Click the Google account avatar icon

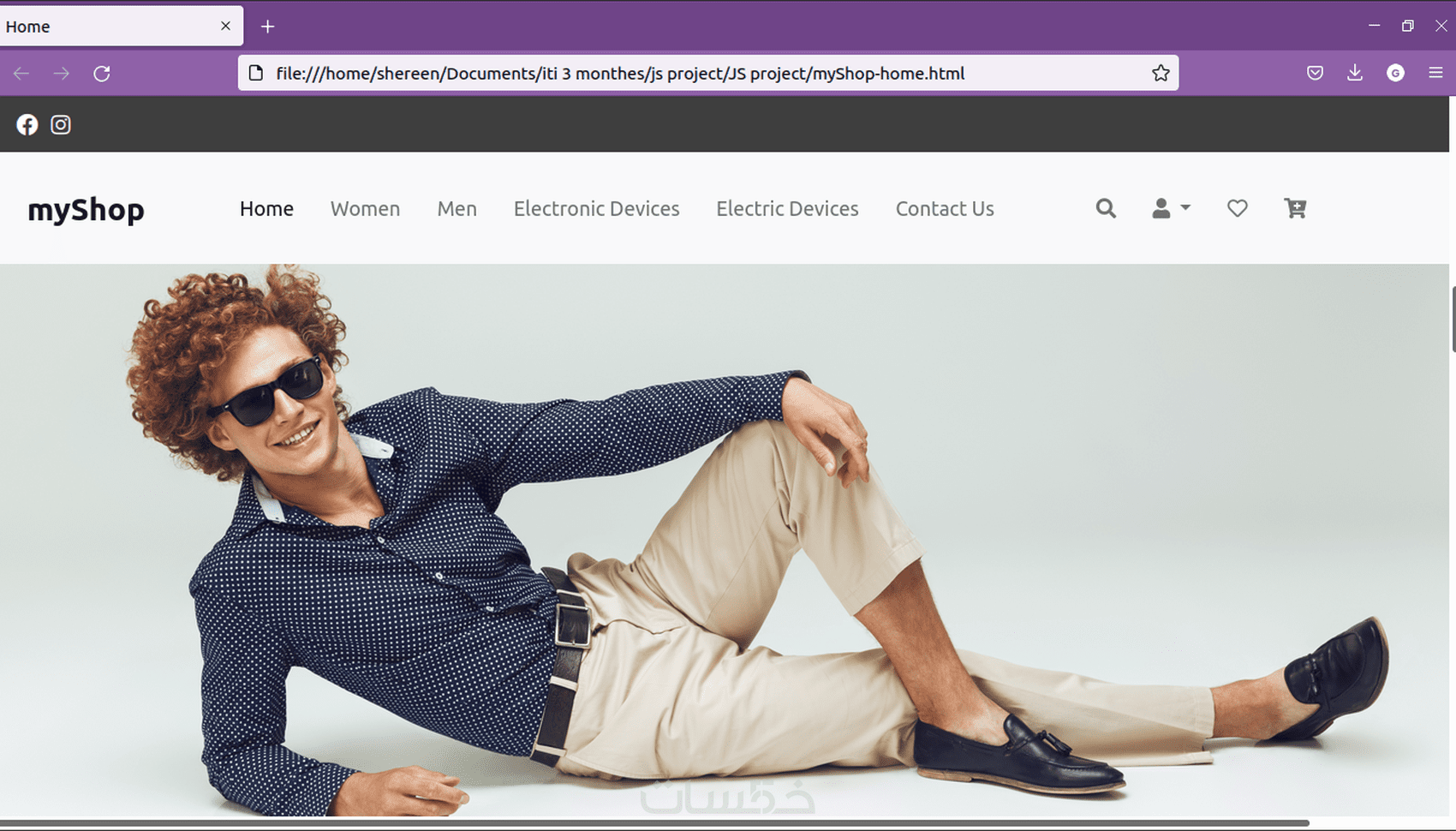(1395, 73)
